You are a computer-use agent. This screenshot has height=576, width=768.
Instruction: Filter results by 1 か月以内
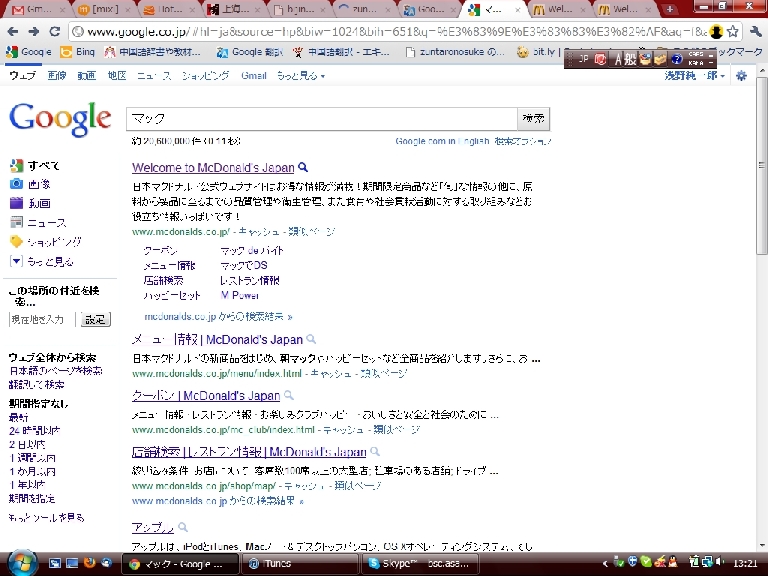click(x=32, y=472)
